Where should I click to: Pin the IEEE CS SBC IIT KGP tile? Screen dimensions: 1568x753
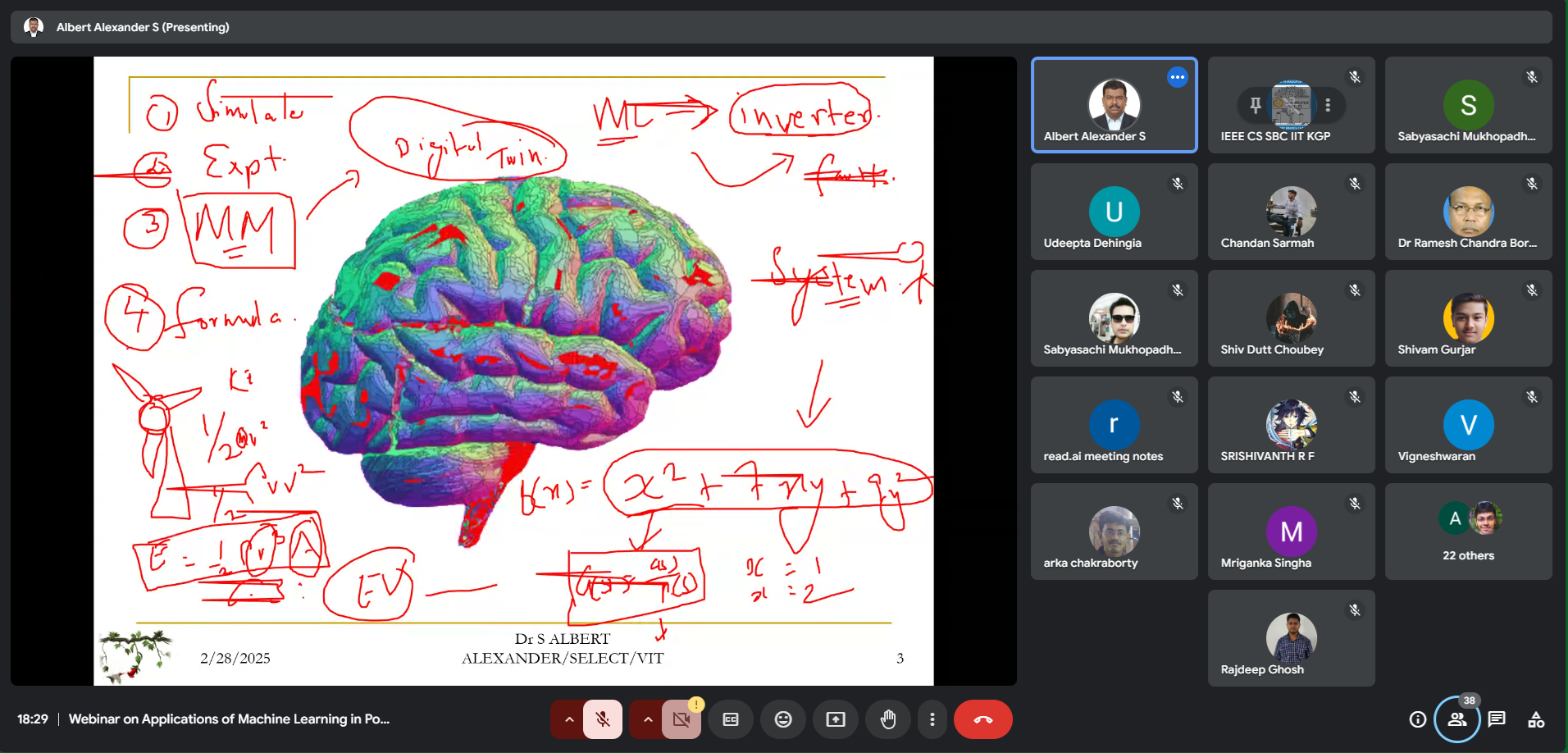(x=1255, y=105)
